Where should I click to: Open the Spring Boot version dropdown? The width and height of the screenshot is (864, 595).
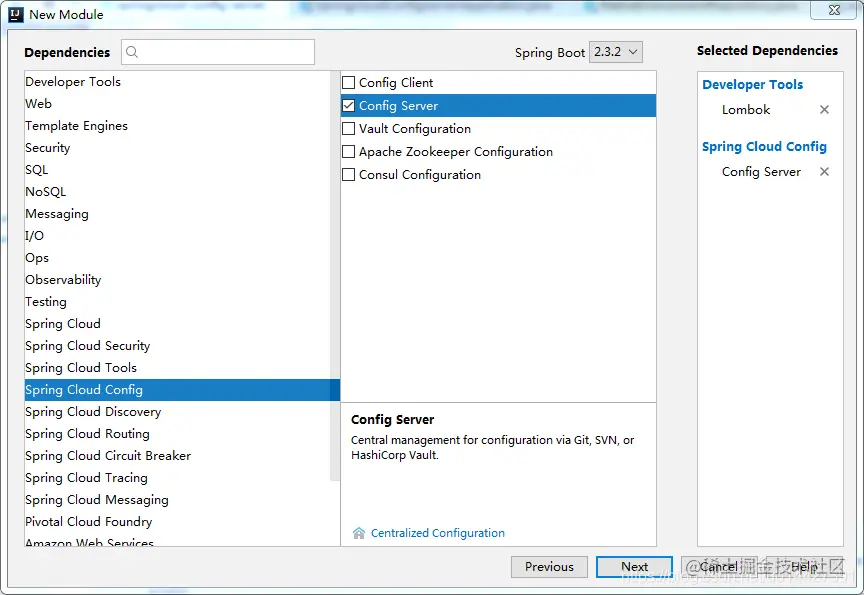pyautogui.click(x=615, y=52)
